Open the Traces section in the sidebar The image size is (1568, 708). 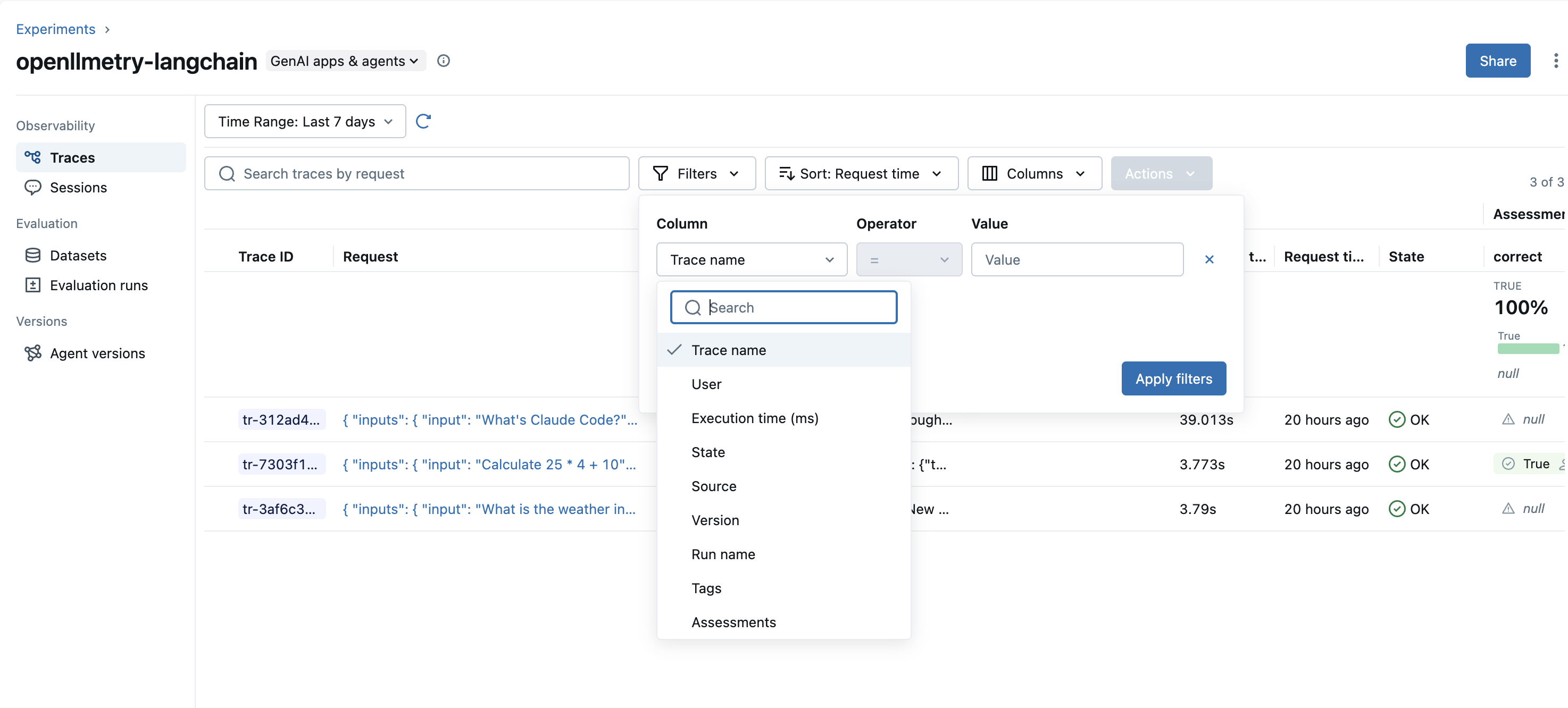[x=73, y=157]
